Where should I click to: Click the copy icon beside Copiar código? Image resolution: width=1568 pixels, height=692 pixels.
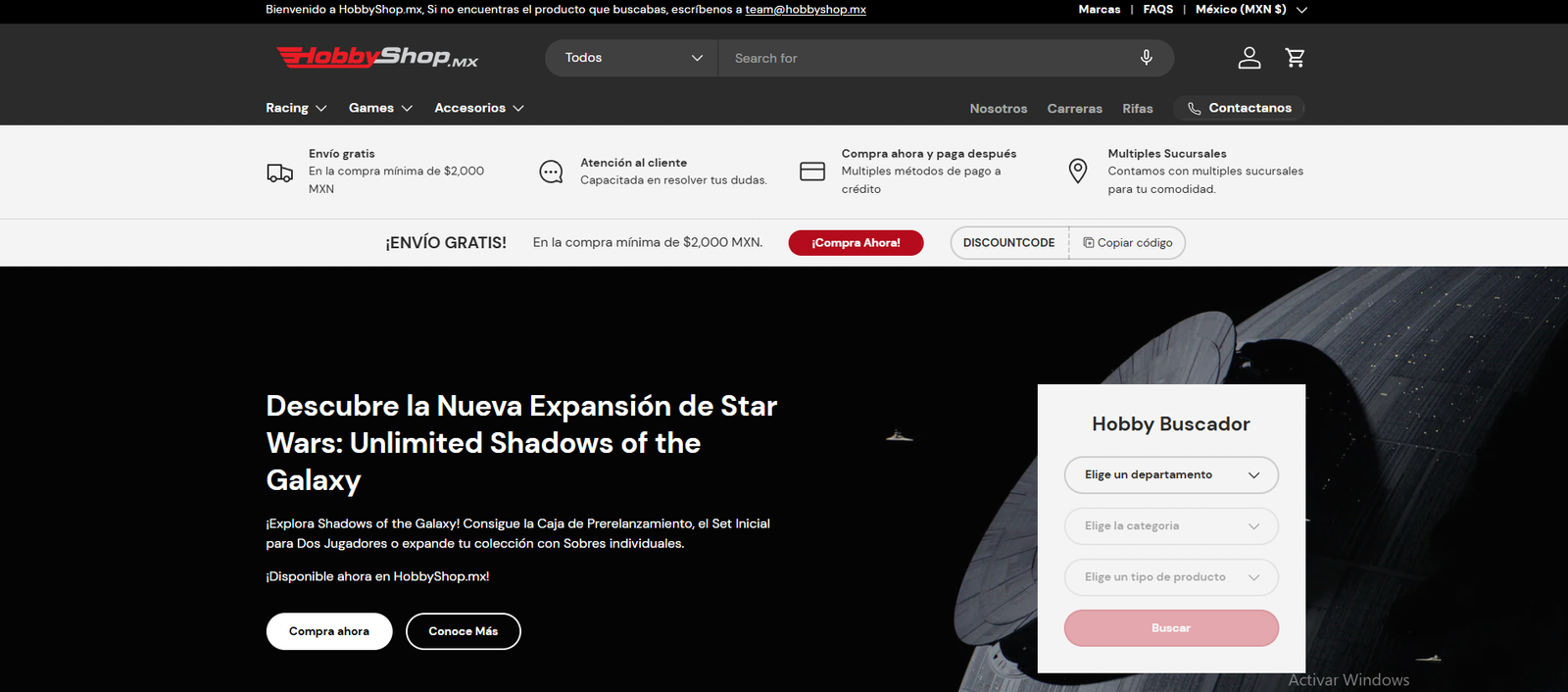(x=1088, y=242)
